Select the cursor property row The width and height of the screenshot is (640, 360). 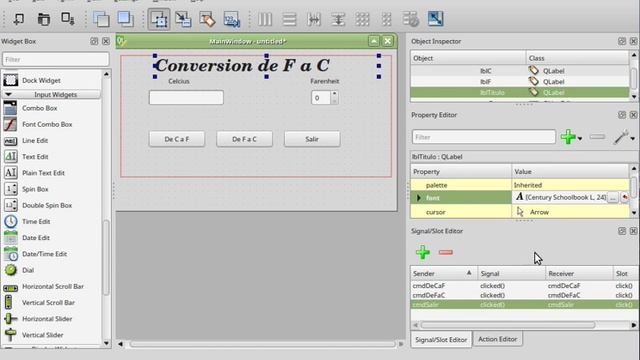(x=520, y=212)
